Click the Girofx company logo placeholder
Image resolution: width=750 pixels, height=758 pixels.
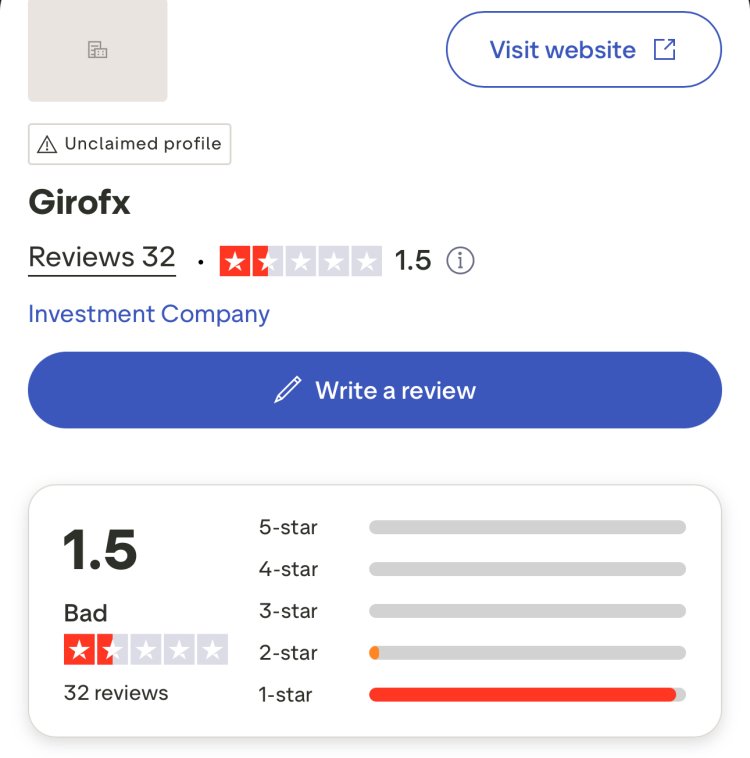click(98, 50)
